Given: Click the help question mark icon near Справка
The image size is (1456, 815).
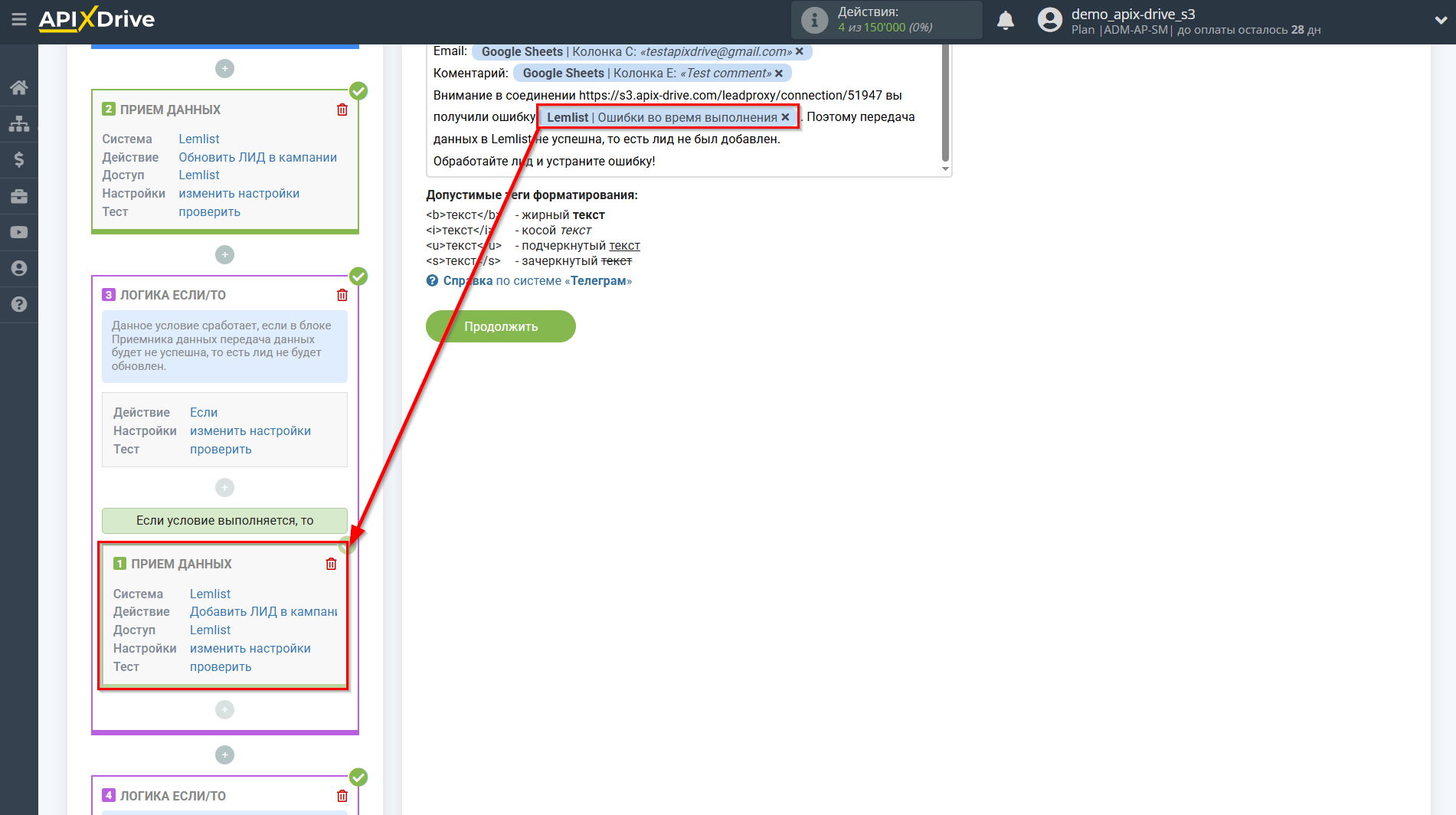Looking at the screenshot, I should (x=432, y=281).
